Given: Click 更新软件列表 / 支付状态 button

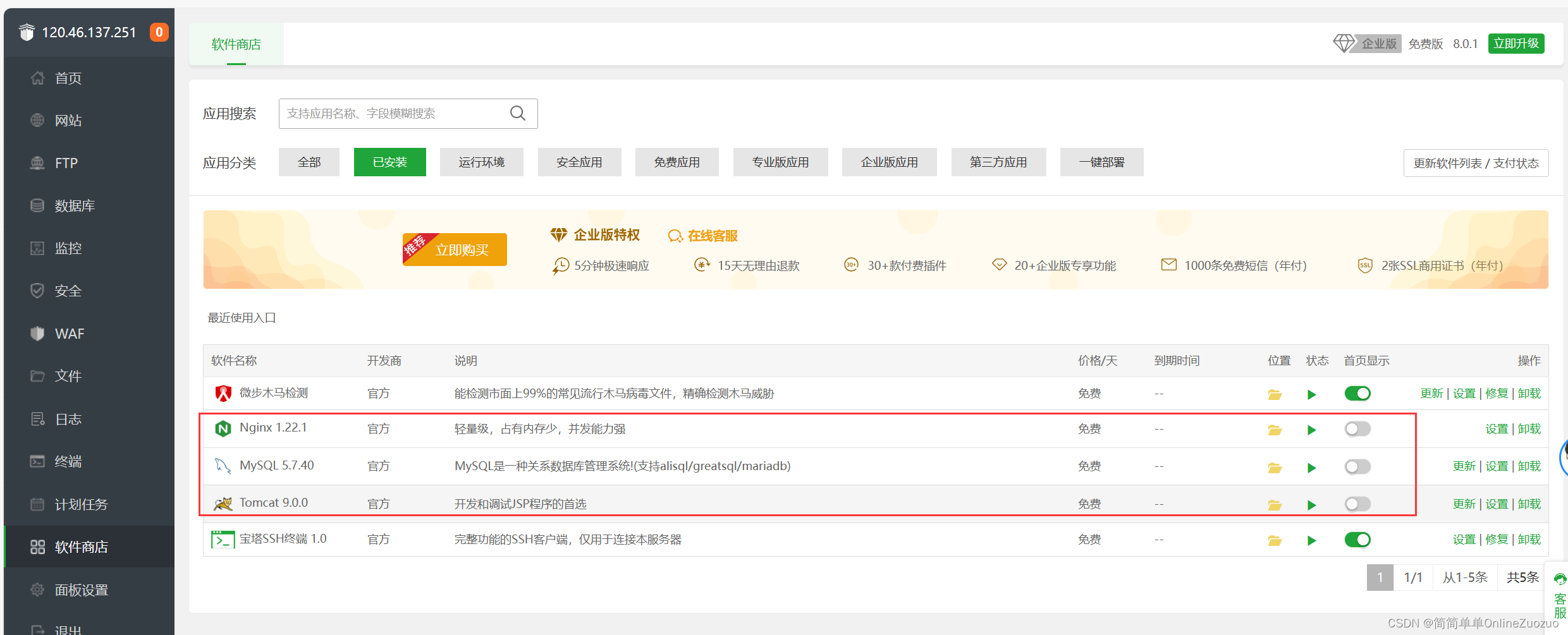Looking at the screenshot, I should 1476,163.
